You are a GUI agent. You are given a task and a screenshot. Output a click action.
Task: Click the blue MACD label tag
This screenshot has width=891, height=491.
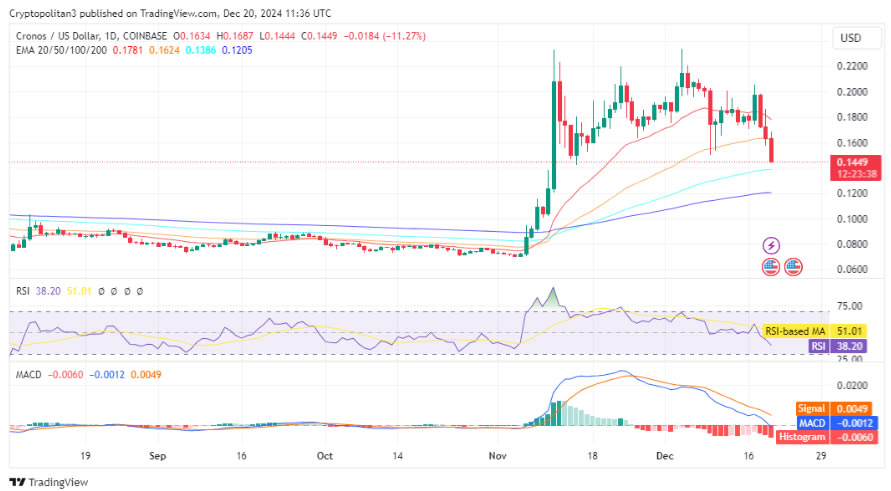click(x=812, y=423)
